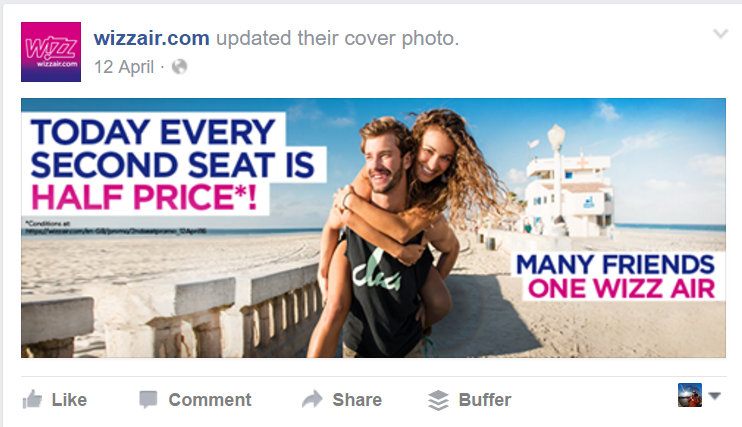The width and height of the screenshot is (742, 427).
Task: Open the wizzair.com page link
Action: 151,38
